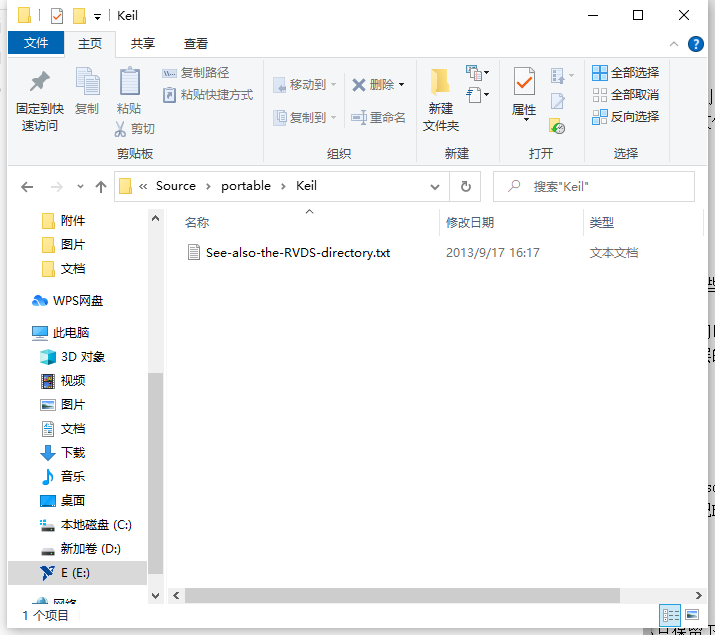The width and height of the screenshot is (715, 635).
Task: Expand the Delete (删除) arrow menu
Action: tap(401, 85)
